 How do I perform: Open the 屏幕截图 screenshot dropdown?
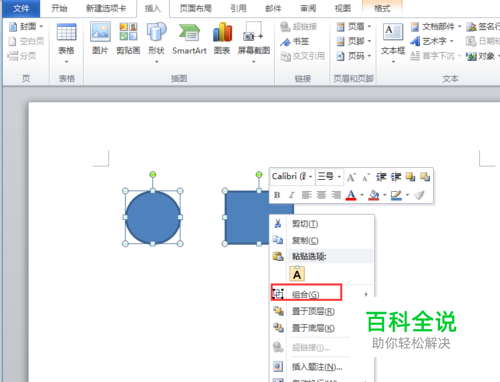[x=254, y=43]
